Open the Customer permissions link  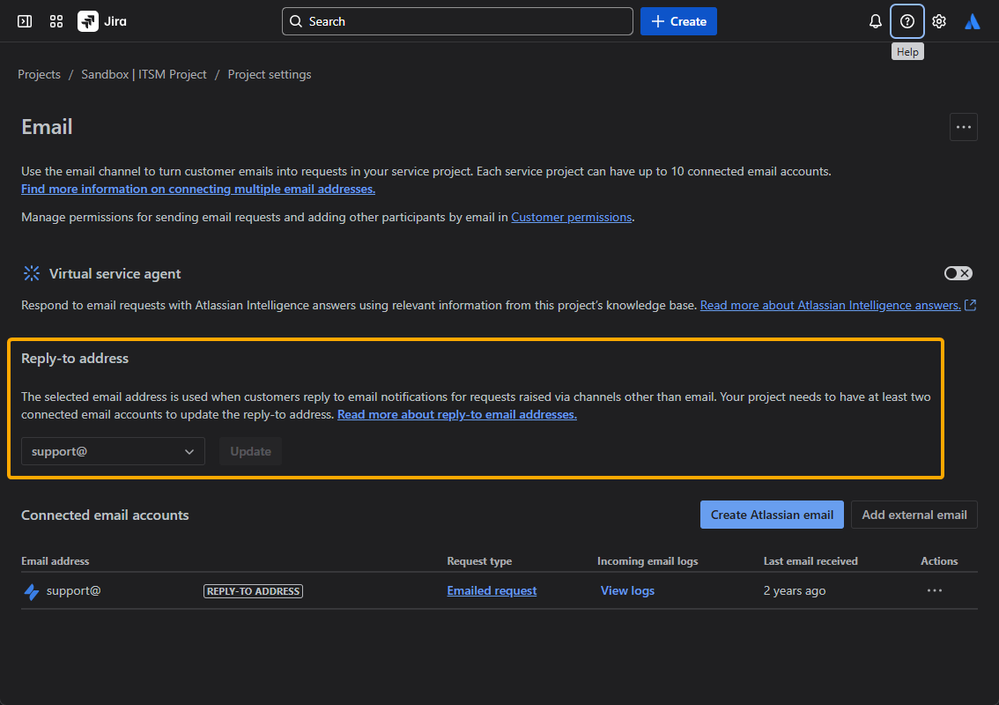click(x=571, y=217)
